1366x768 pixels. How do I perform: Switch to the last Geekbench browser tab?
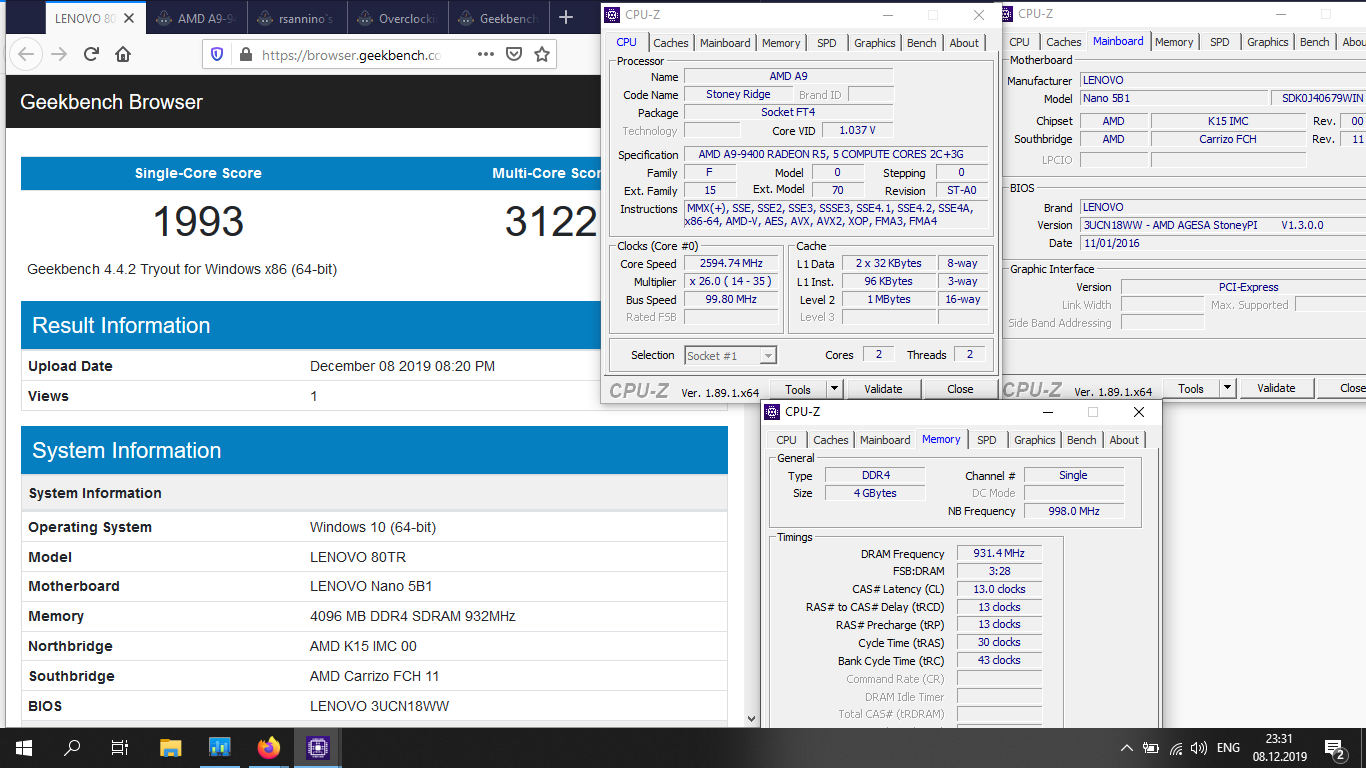point(499,18)
